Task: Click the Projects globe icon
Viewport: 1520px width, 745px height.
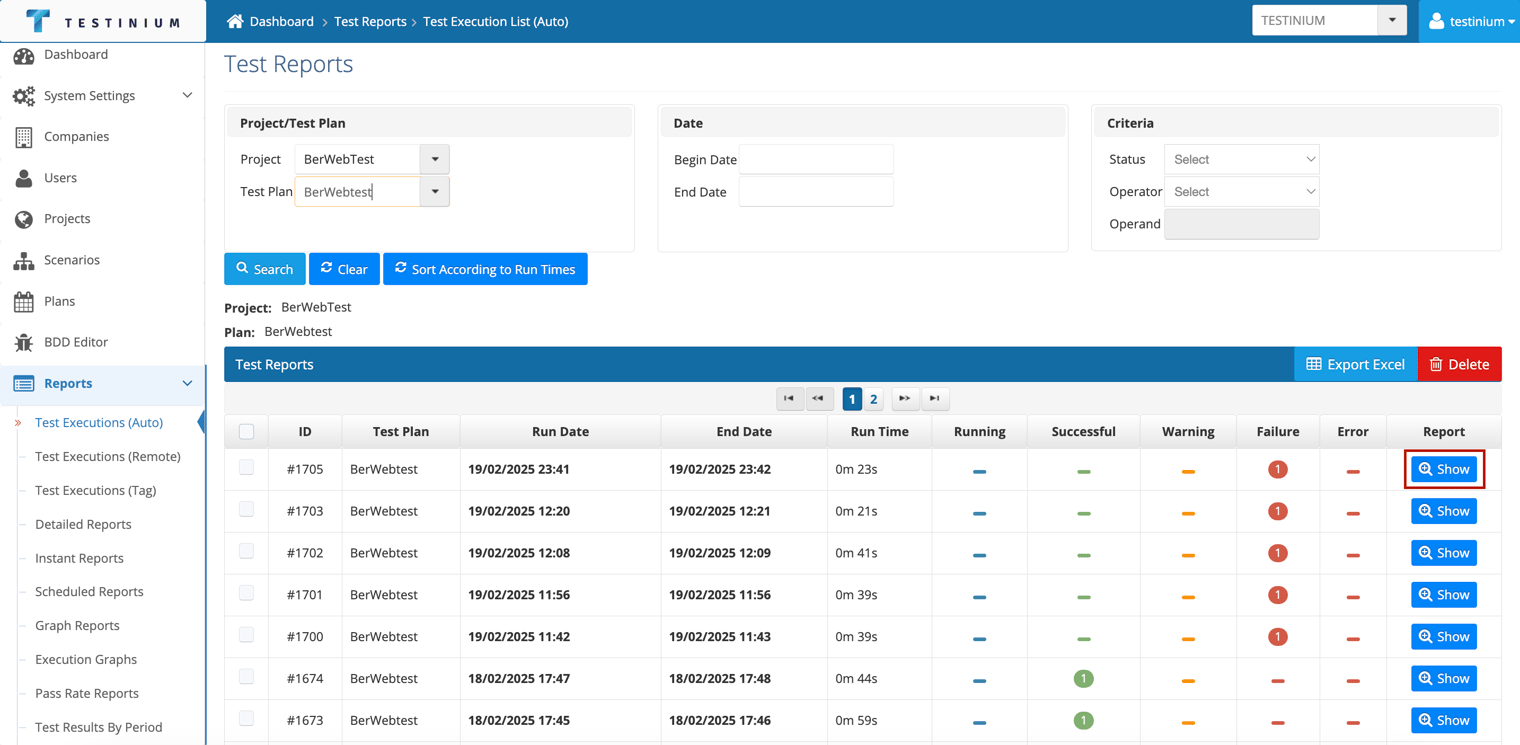Action: (x=24, y=219)
